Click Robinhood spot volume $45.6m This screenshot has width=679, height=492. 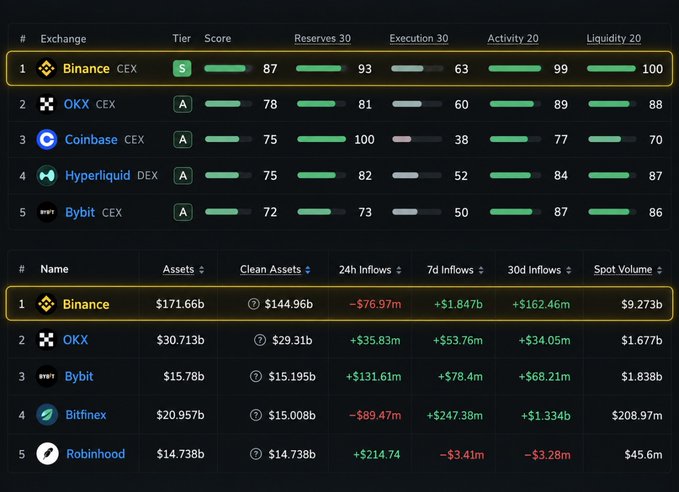(643, 454)
